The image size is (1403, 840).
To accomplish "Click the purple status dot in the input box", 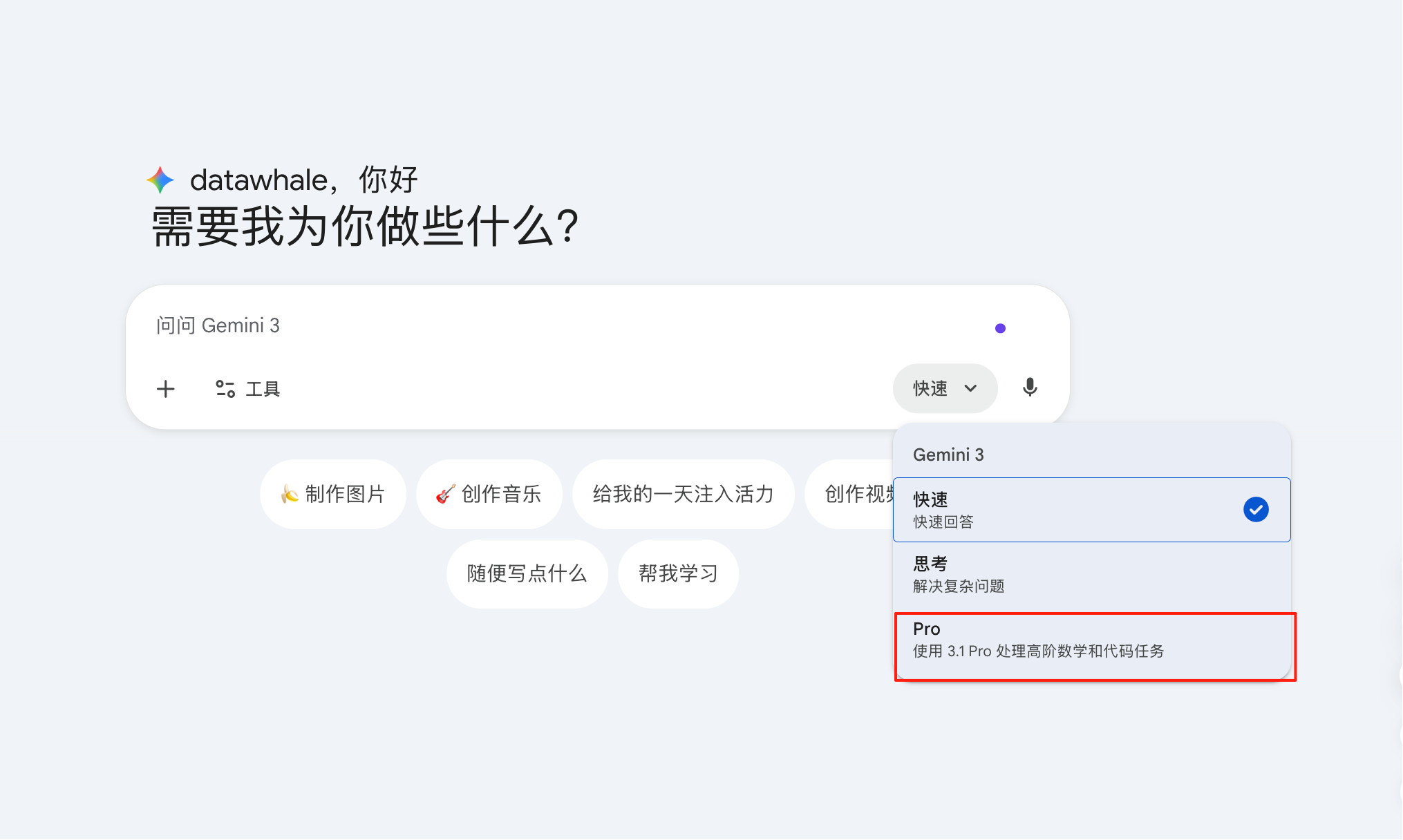I will tap(1000, 328).
